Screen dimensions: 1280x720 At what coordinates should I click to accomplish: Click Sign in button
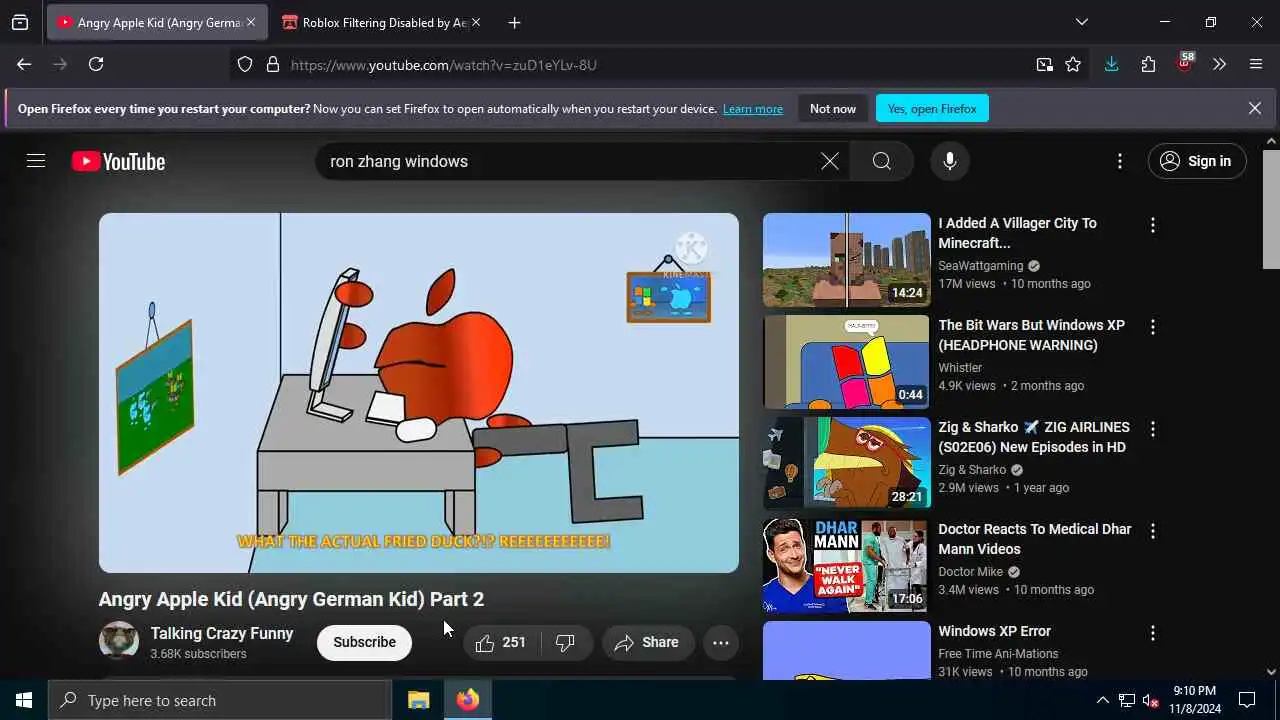1197,161
